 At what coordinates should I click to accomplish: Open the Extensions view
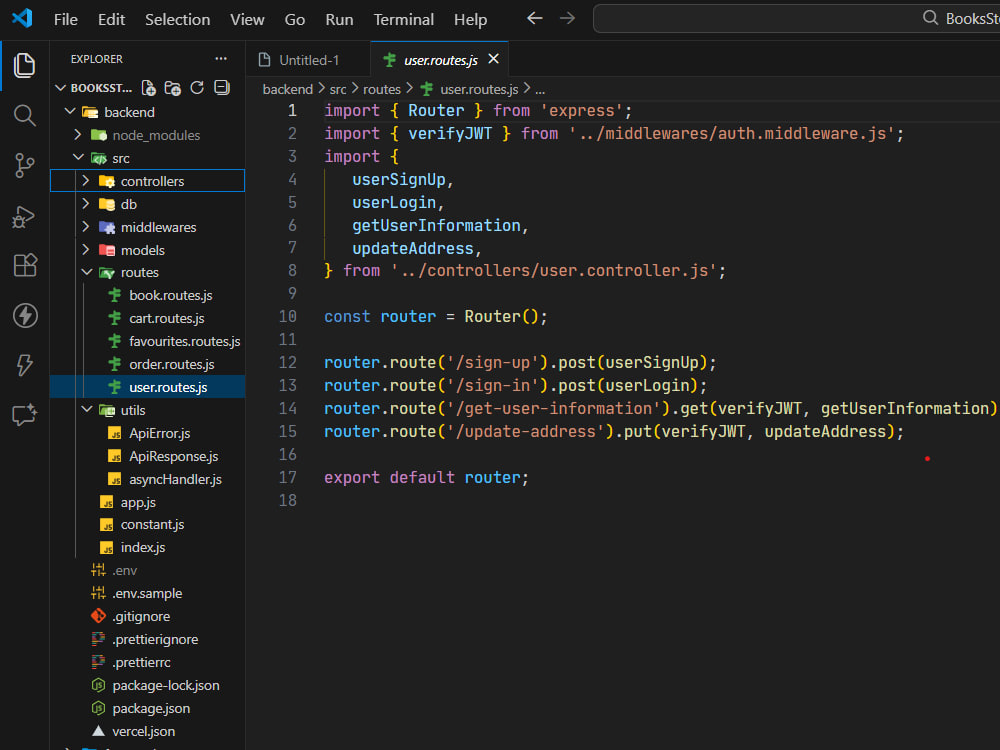tap(24, 265)
